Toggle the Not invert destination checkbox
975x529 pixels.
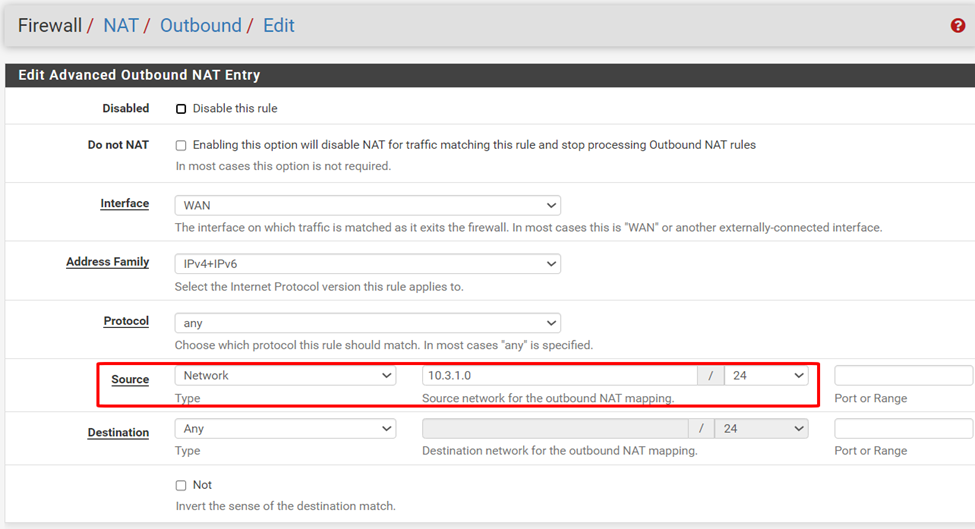tap(181, 486)
